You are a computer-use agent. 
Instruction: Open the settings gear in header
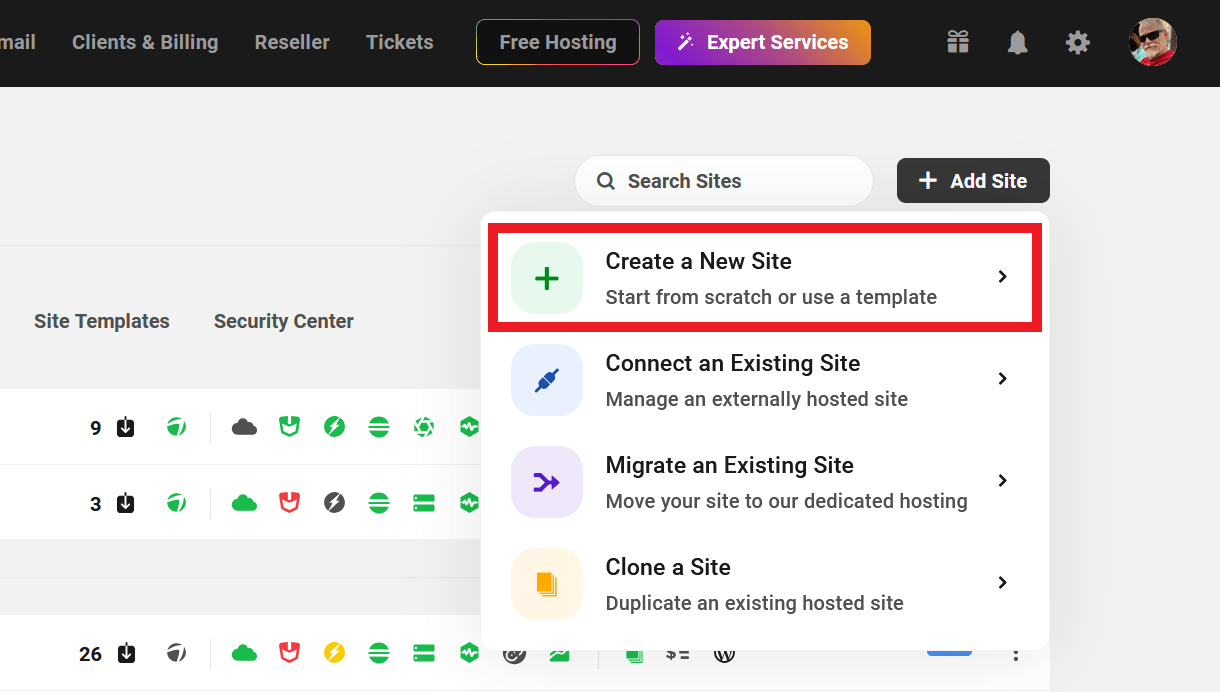[x=1077, y=42]
